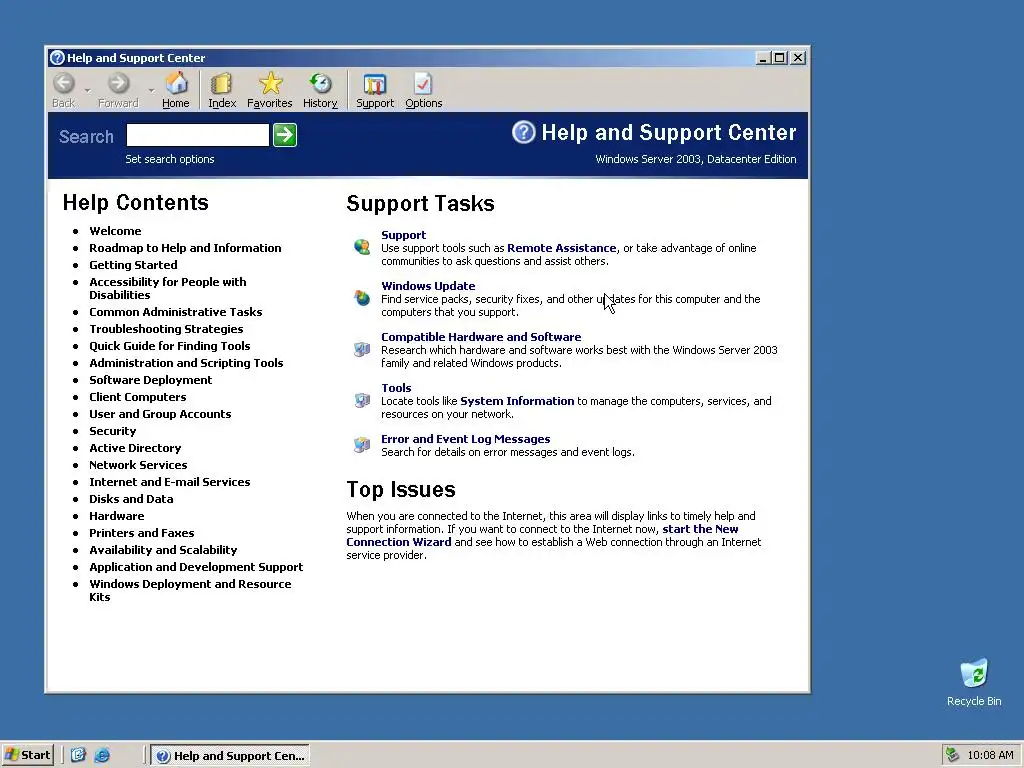
Task: Select Availability and Scalability topic
Action: pyautogui.click(x=163, y=549)
